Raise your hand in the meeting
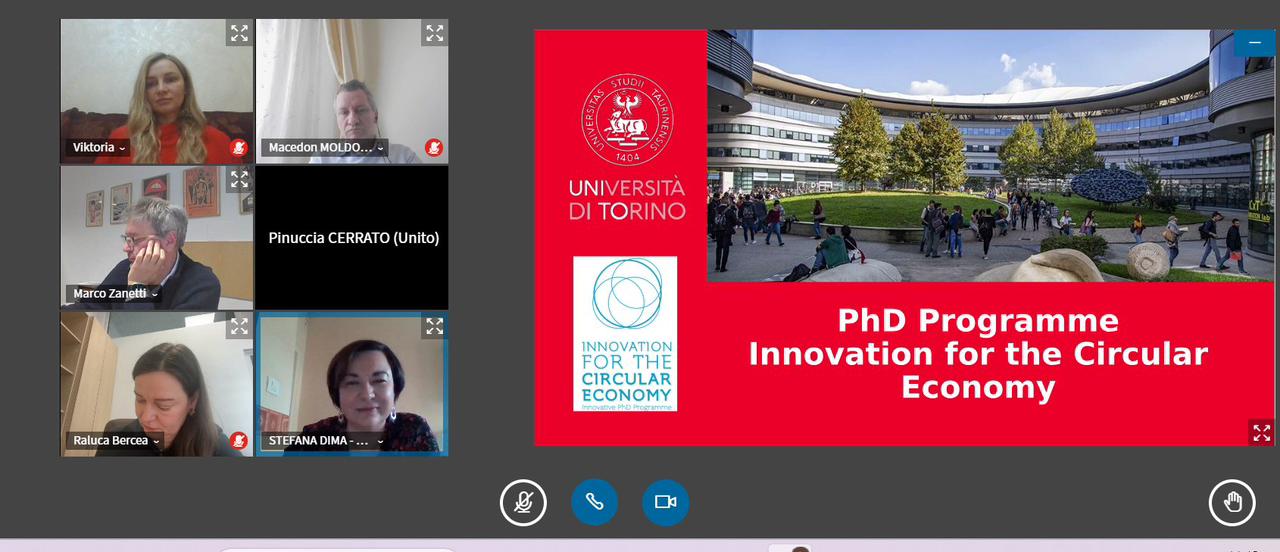The image size is (1280, 552). 1232,502
